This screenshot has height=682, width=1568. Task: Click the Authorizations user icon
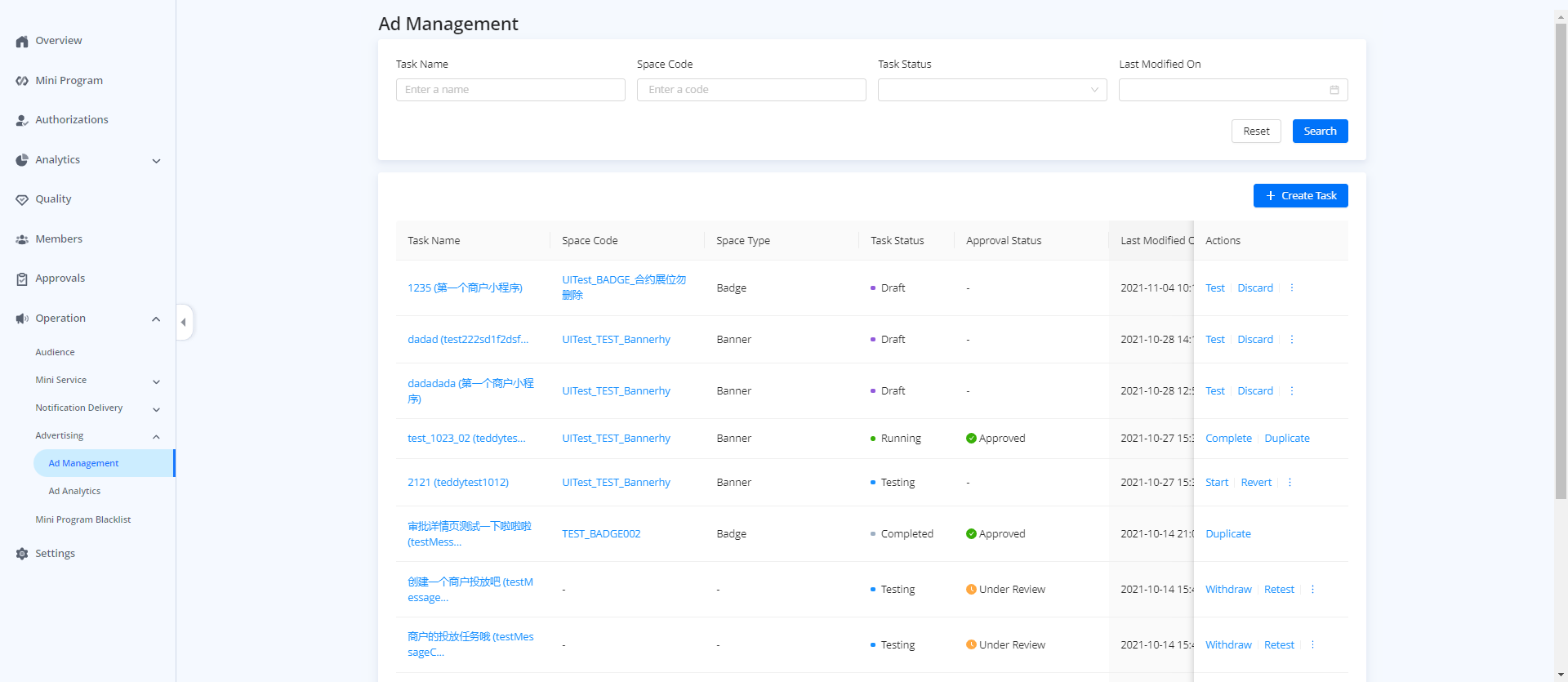tap(22, 121)
